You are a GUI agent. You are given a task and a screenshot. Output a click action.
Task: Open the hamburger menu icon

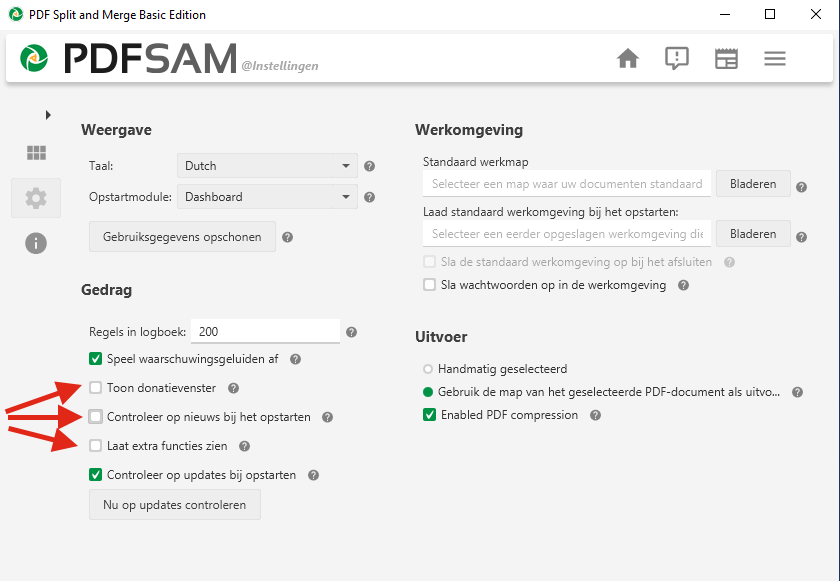pyautogui.click(x=775, y=59)
